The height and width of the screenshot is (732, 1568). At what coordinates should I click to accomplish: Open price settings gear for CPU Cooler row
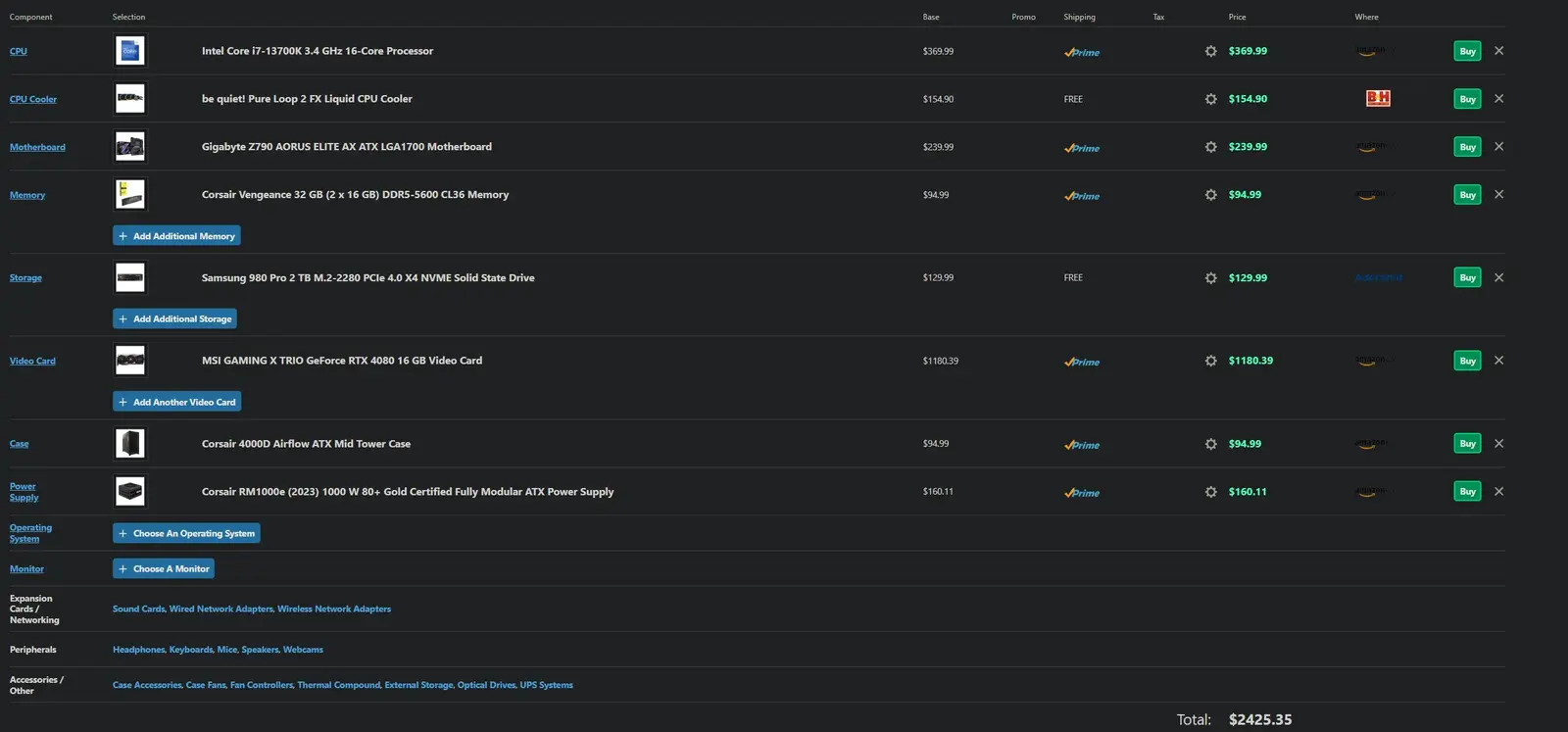(x=1210, y=99)
